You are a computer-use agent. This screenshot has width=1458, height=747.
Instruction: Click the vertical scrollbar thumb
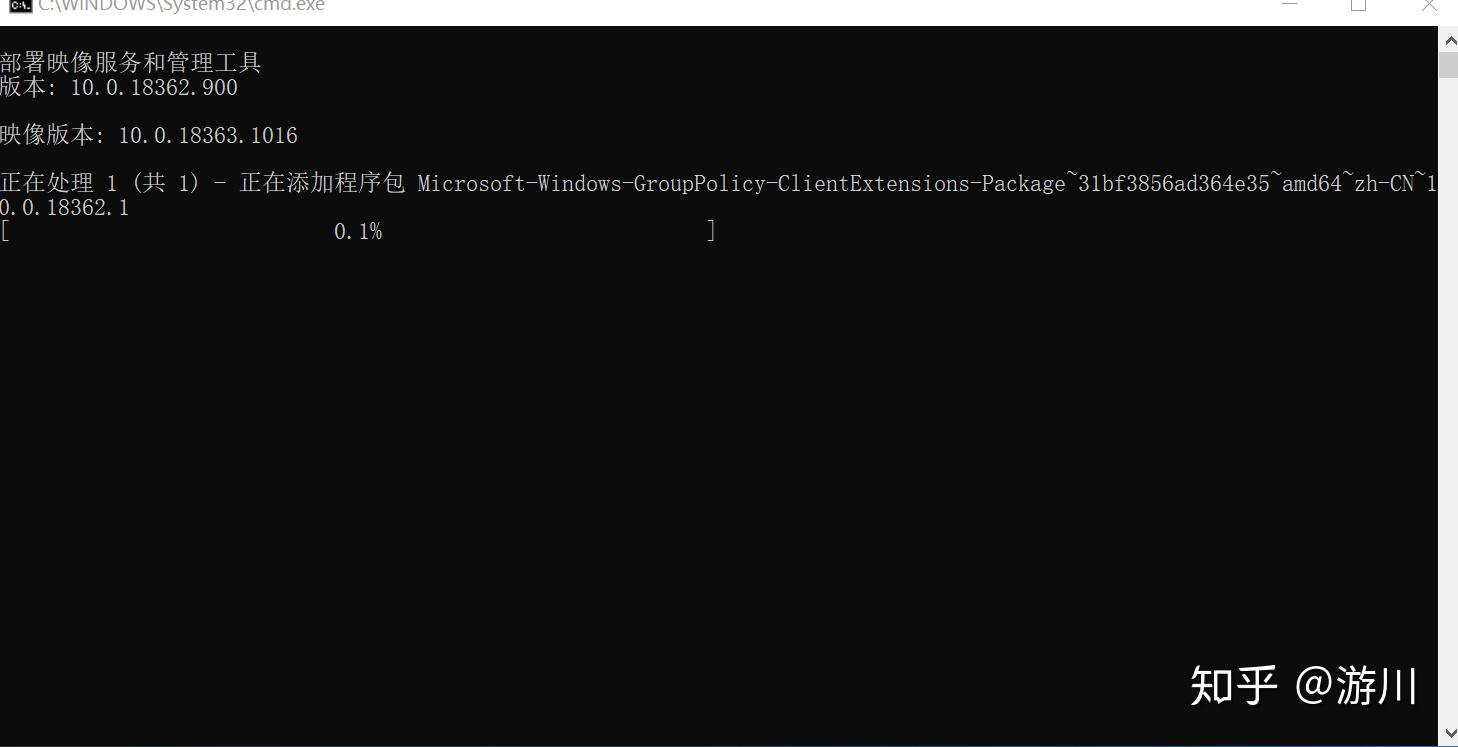(1448, 64)
